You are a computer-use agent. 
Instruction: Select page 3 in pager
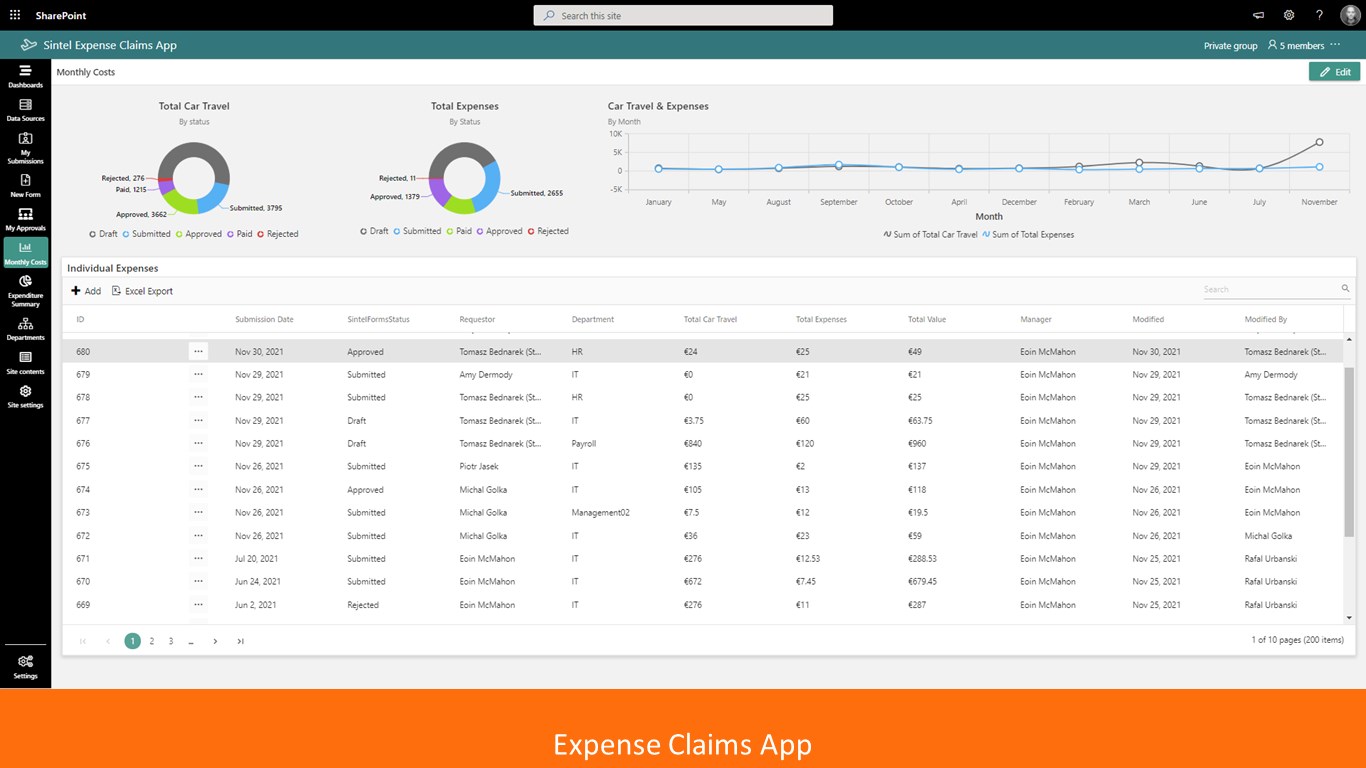point(171,641)
